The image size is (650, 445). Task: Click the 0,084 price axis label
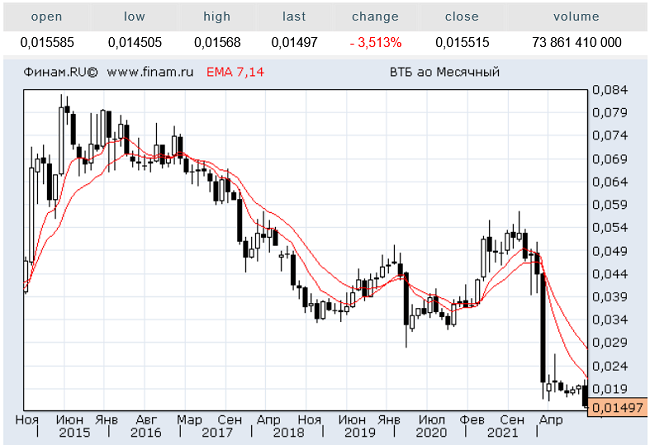[610, 90]
